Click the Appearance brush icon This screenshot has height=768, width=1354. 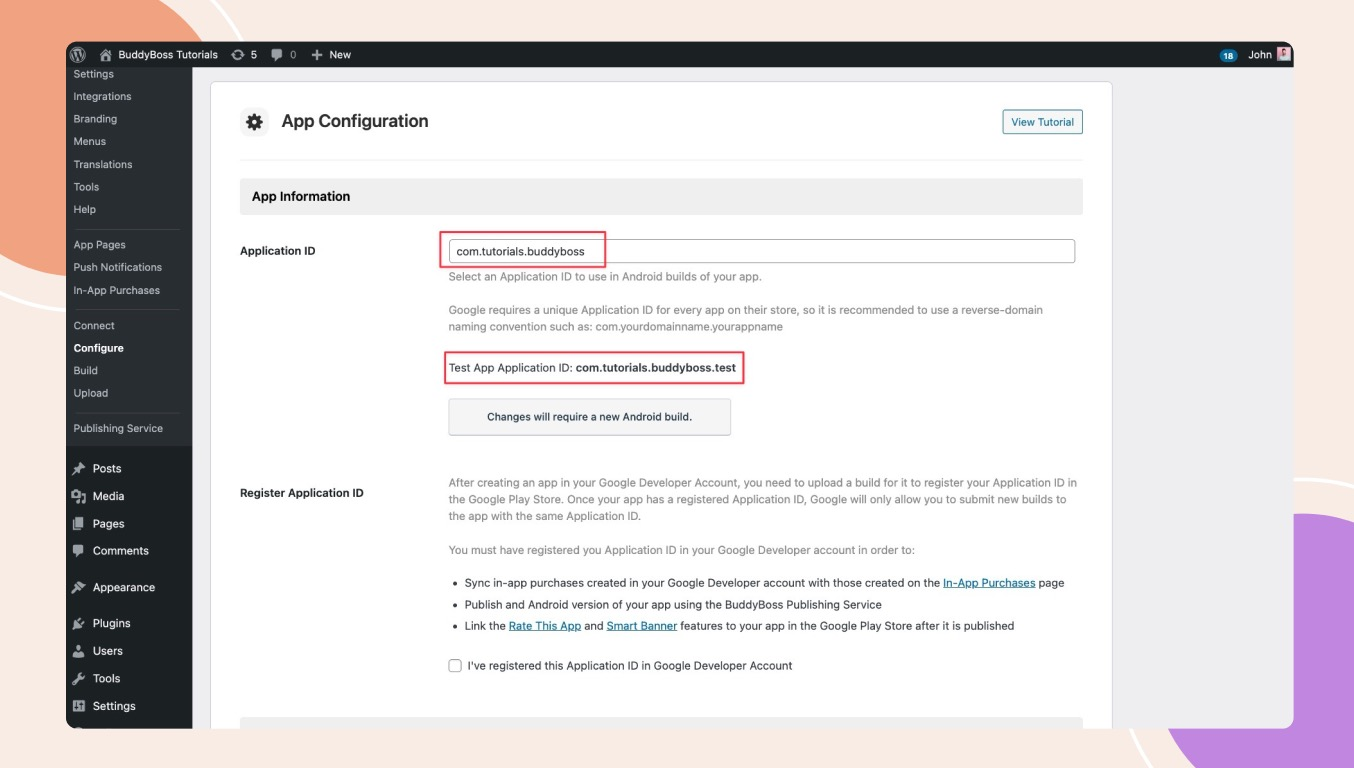79,588
